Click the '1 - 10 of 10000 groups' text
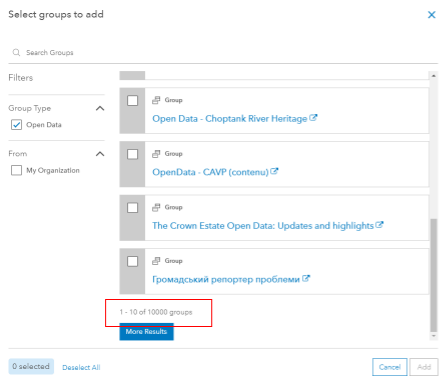443x382 pixels. [156, 312]
